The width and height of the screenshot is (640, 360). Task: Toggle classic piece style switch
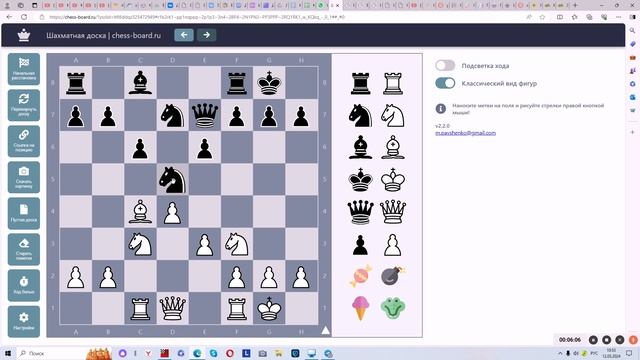point(445,83)
